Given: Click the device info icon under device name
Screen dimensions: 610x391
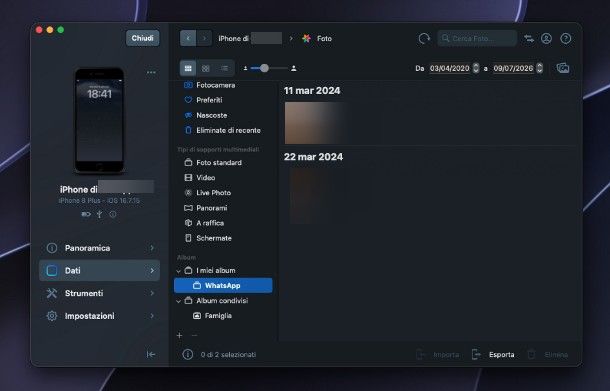Looking at the screenshot, I should [113, 214].
